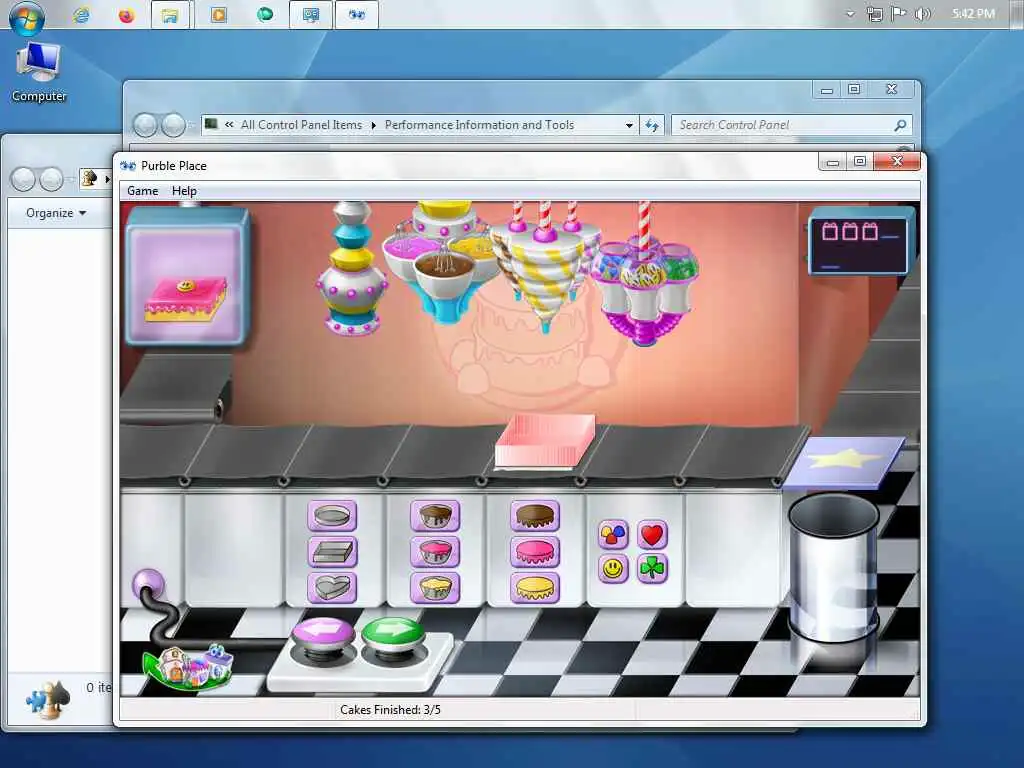Select the square cake pan shape
This screenshot has height=768, width=1024.
[332, 552]
